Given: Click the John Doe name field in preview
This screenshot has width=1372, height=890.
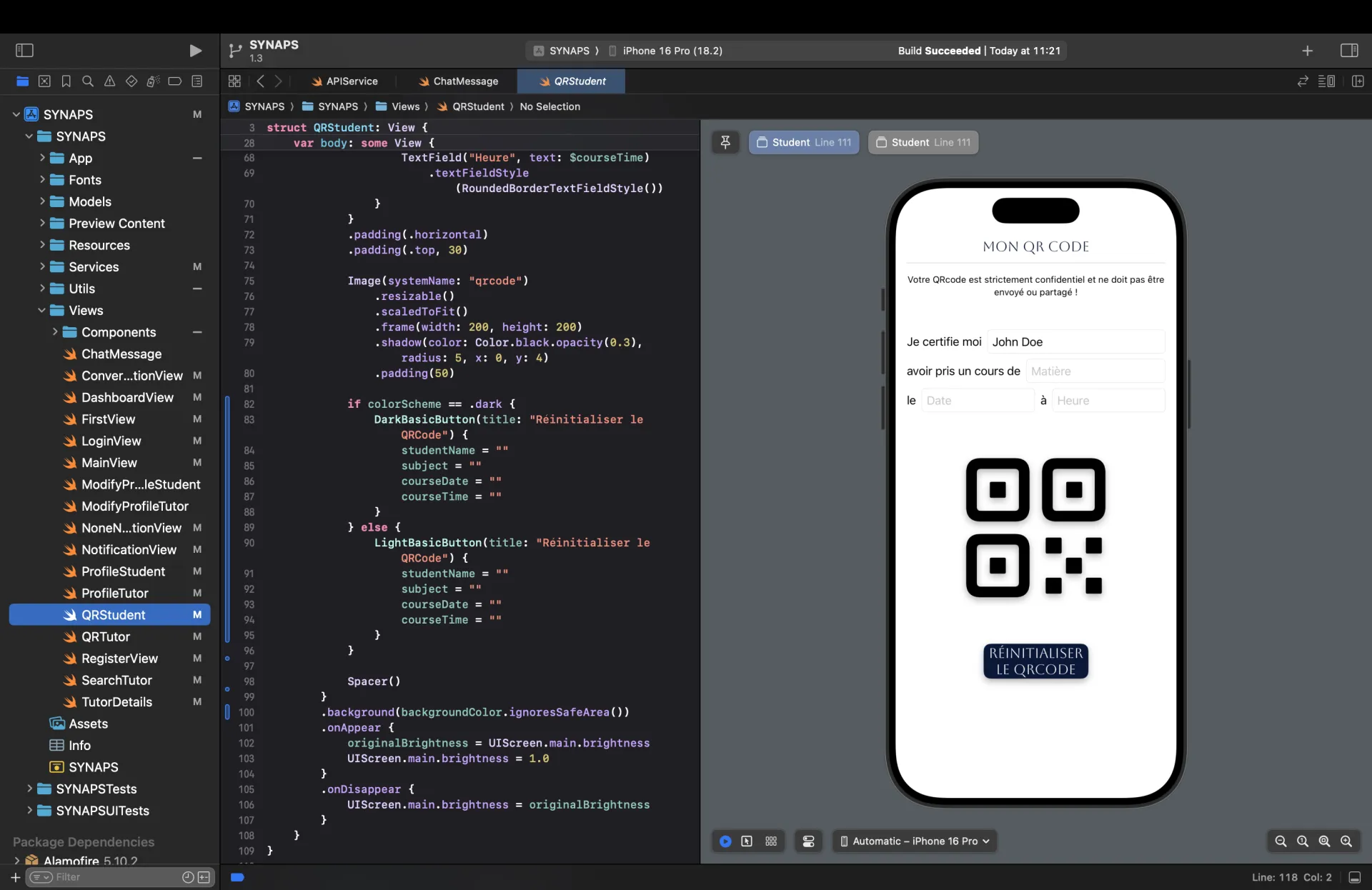Looking at the screenshot, I should (x=1075, y=341).
